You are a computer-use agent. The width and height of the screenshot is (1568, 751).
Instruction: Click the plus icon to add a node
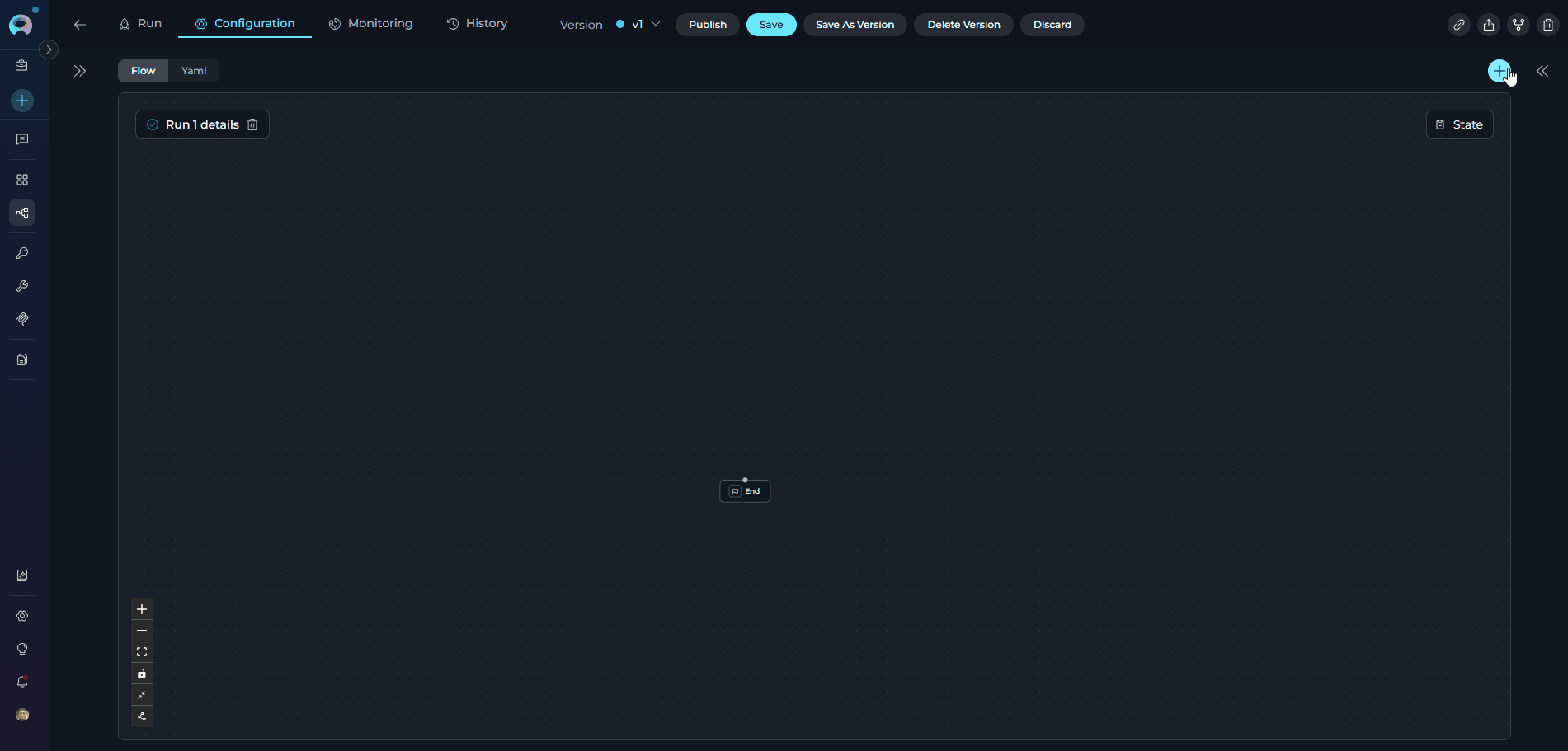1499,71
